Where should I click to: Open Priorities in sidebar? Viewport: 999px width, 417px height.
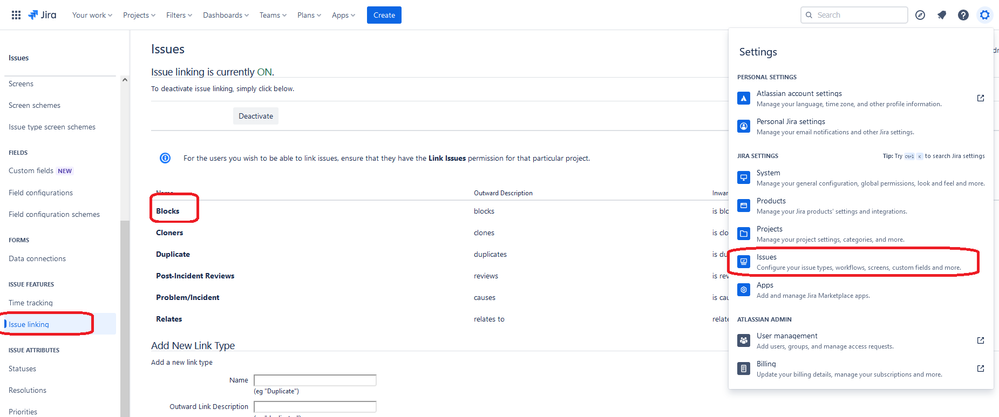coord(23,412)
